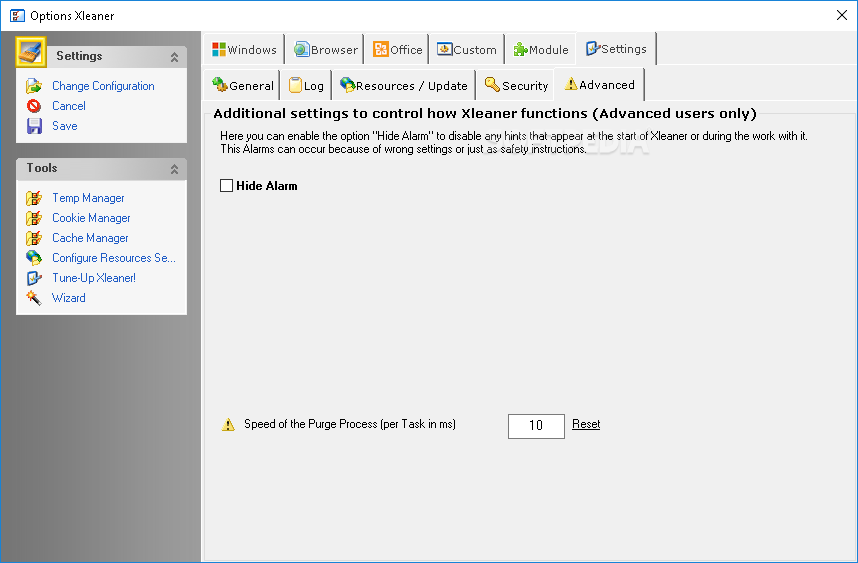Viewport: 858px width, 563px height.
Task: Click the Browser globe icon on tab
Action: (x=302, y=50)
